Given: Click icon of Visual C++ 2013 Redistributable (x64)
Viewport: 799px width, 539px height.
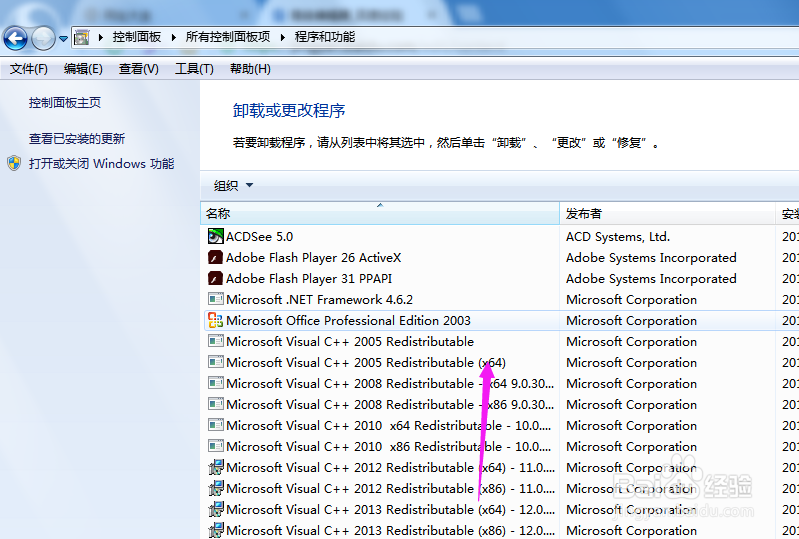Looking at the screenshot, I should (x=216, y=509).
